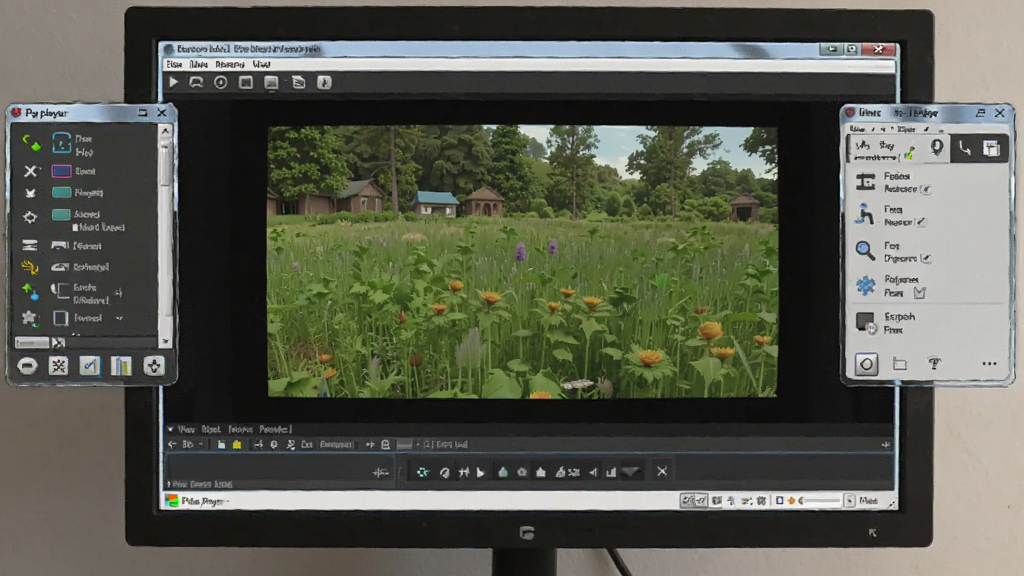Select the yellow swirl icon in Py player

point(29,267)
